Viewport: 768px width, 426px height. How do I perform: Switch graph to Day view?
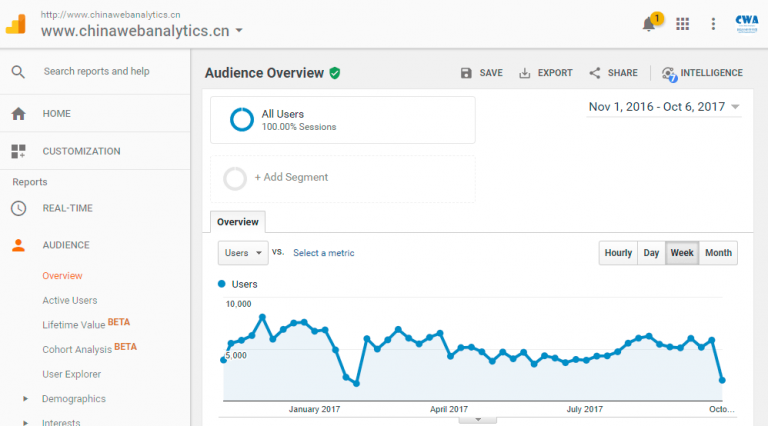click(x=651, y=253)
